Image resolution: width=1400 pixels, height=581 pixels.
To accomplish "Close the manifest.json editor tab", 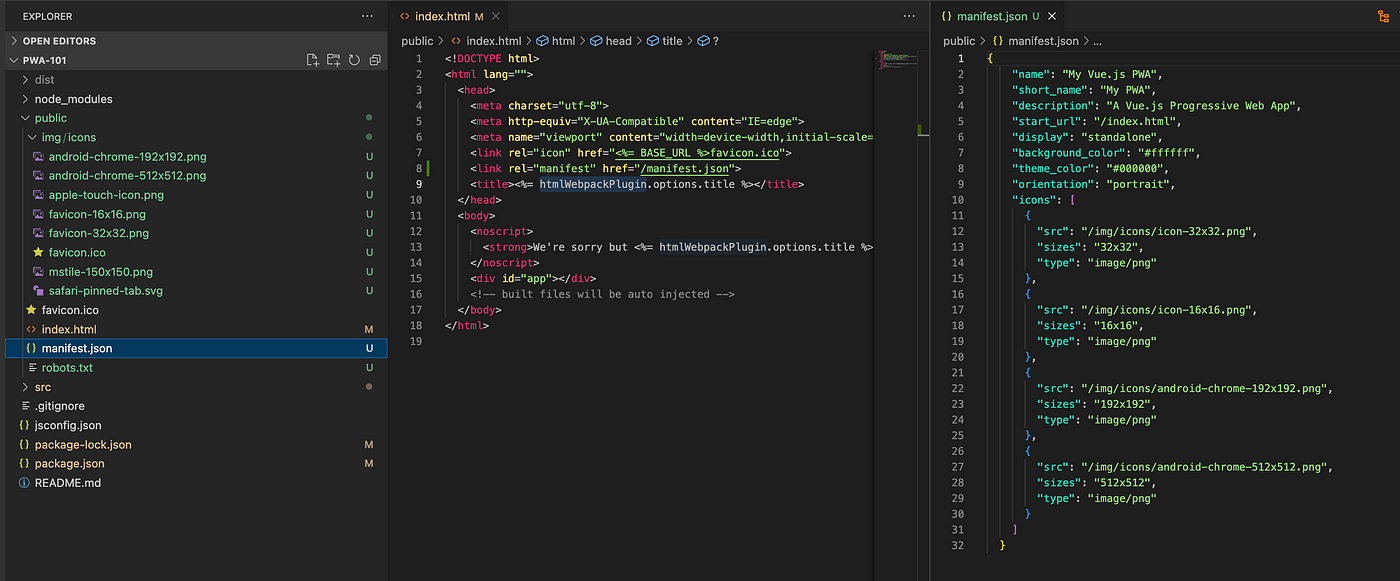I will (x=1052, y=16).
